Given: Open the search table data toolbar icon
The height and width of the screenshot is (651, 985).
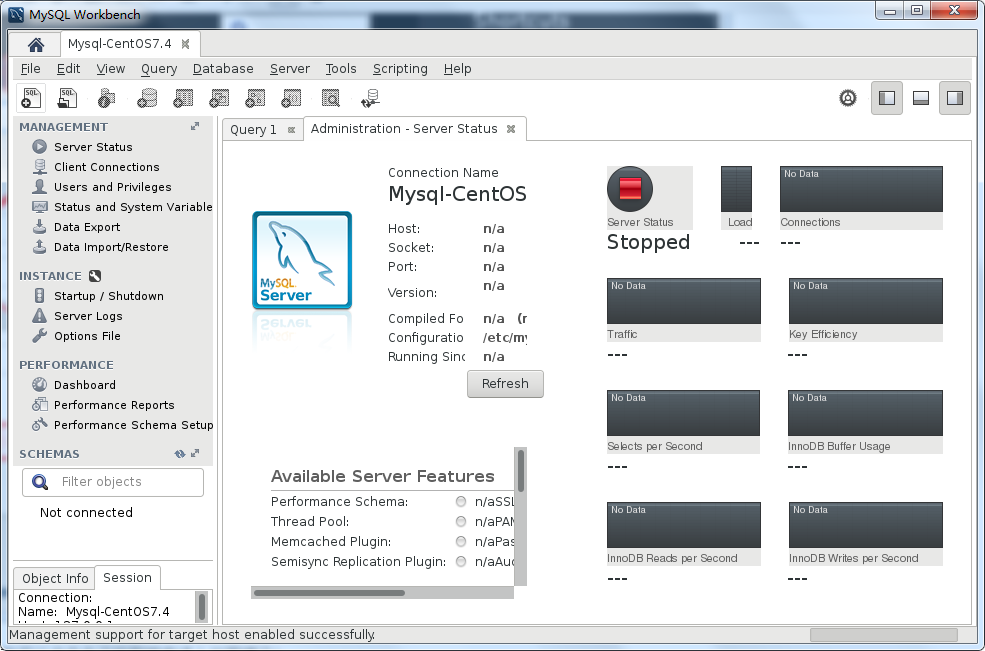Looking at the screenshot, I should 330,99.
